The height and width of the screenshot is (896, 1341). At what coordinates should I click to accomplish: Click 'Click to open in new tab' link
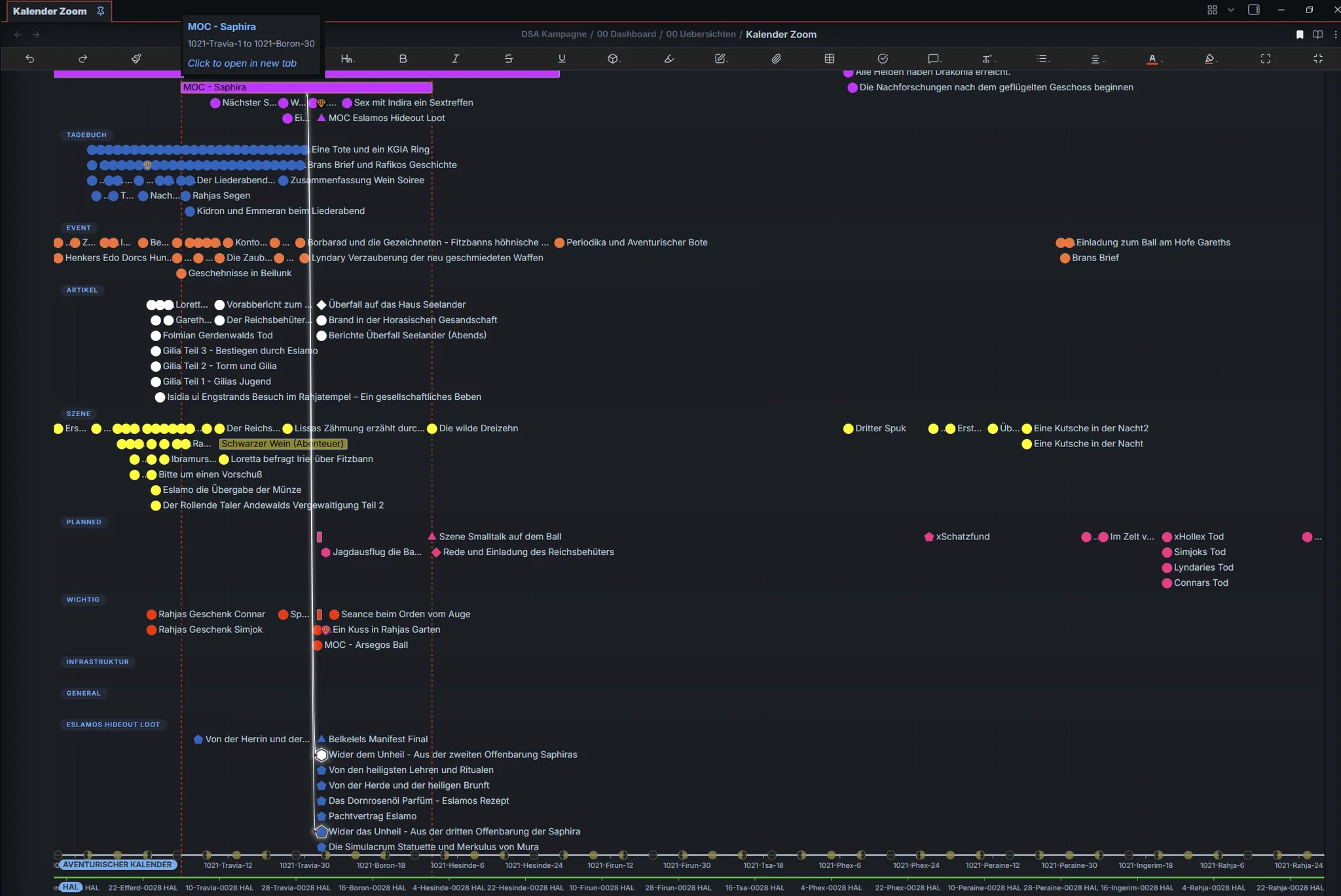[x=242, y=63]
